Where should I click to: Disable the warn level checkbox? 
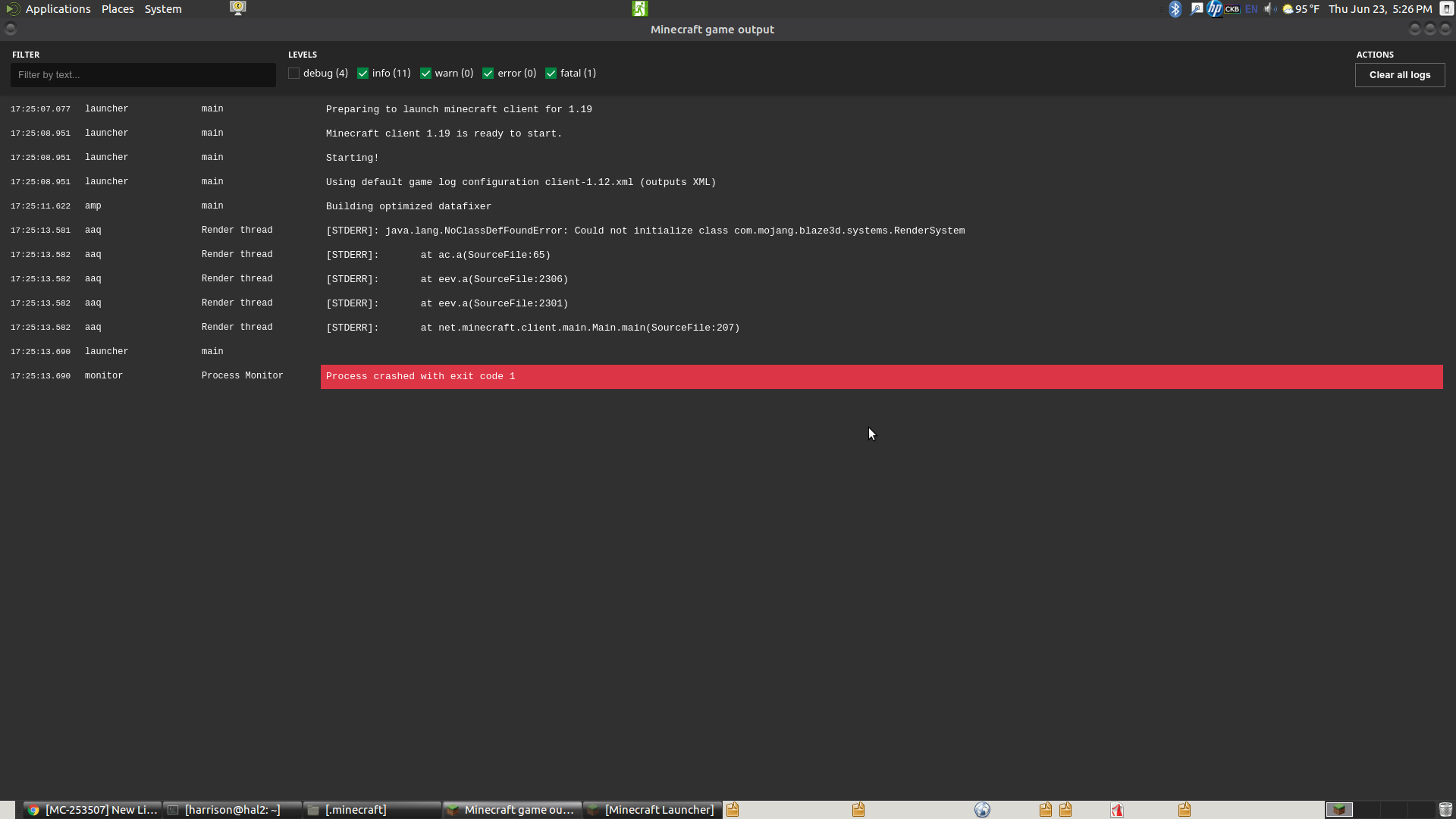(426, 74)
